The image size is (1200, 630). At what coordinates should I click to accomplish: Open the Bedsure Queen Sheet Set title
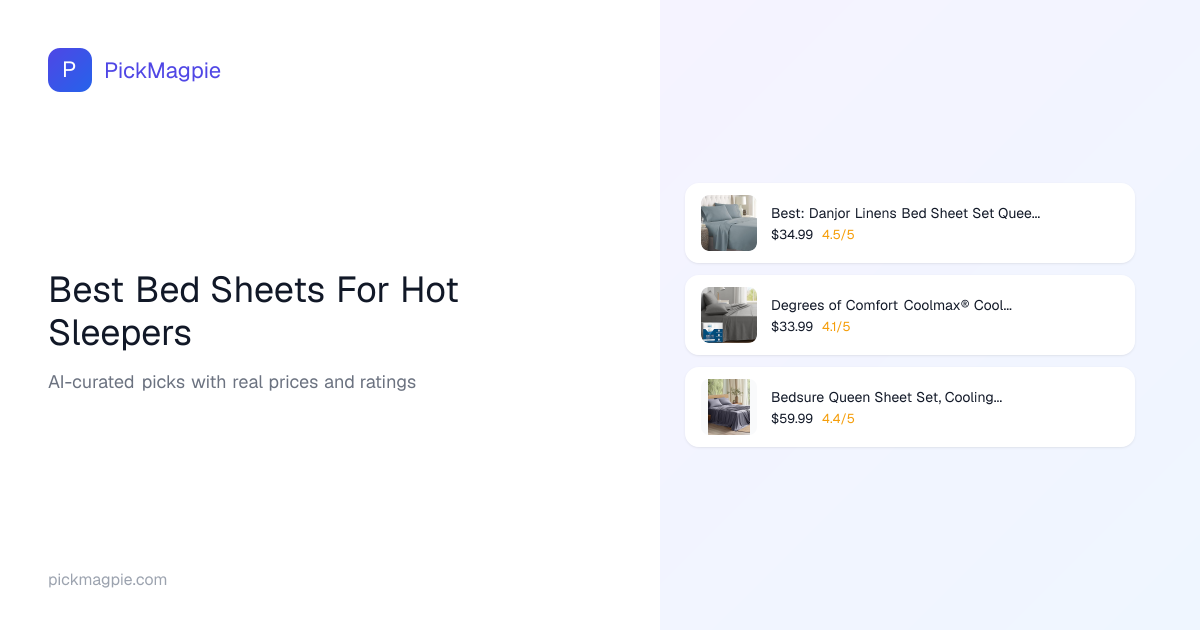886,397
